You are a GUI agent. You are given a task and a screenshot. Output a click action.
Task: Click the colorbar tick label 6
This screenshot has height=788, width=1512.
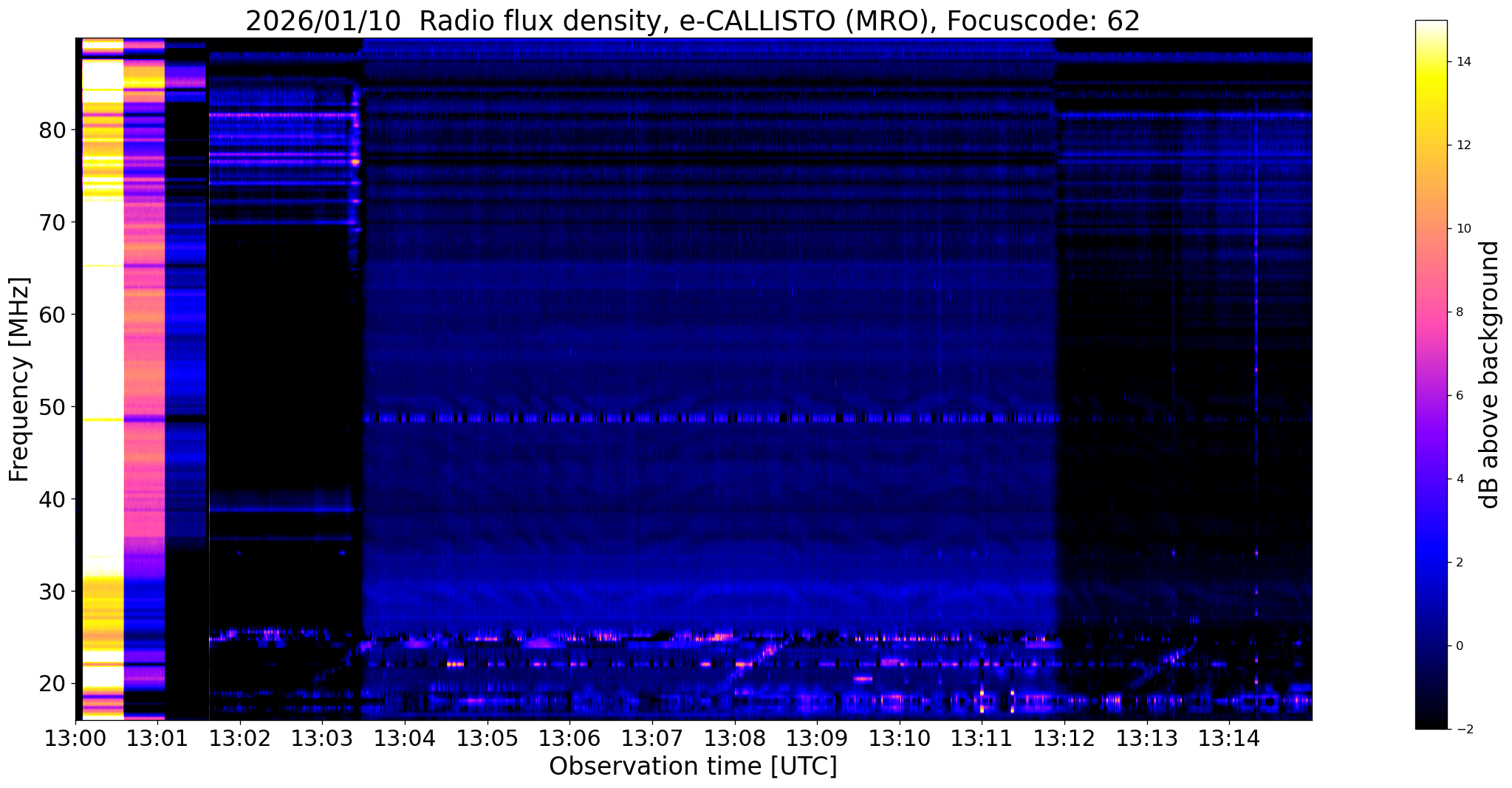click(x=1458, y=396)
